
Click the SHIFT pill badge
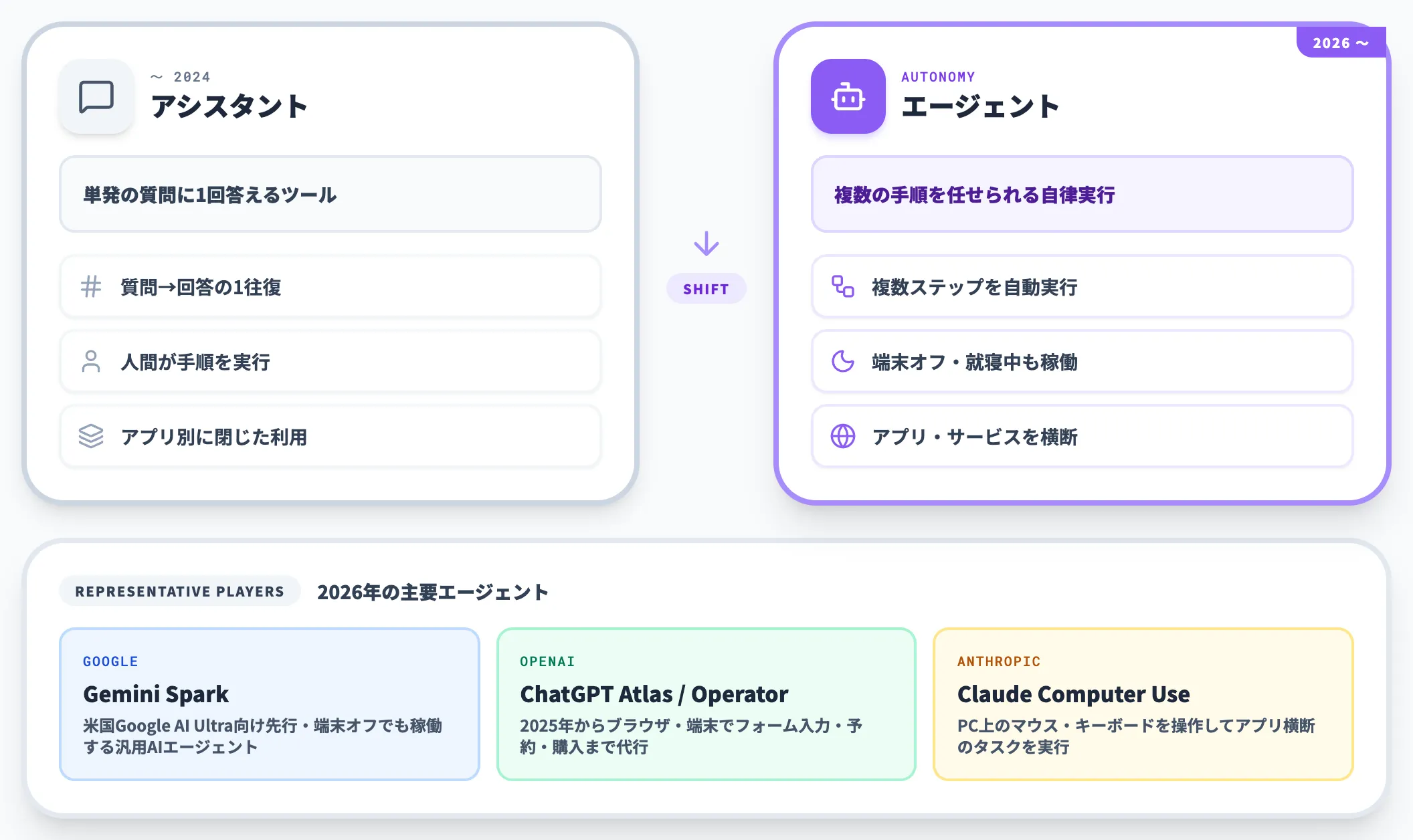pos(706,289)
